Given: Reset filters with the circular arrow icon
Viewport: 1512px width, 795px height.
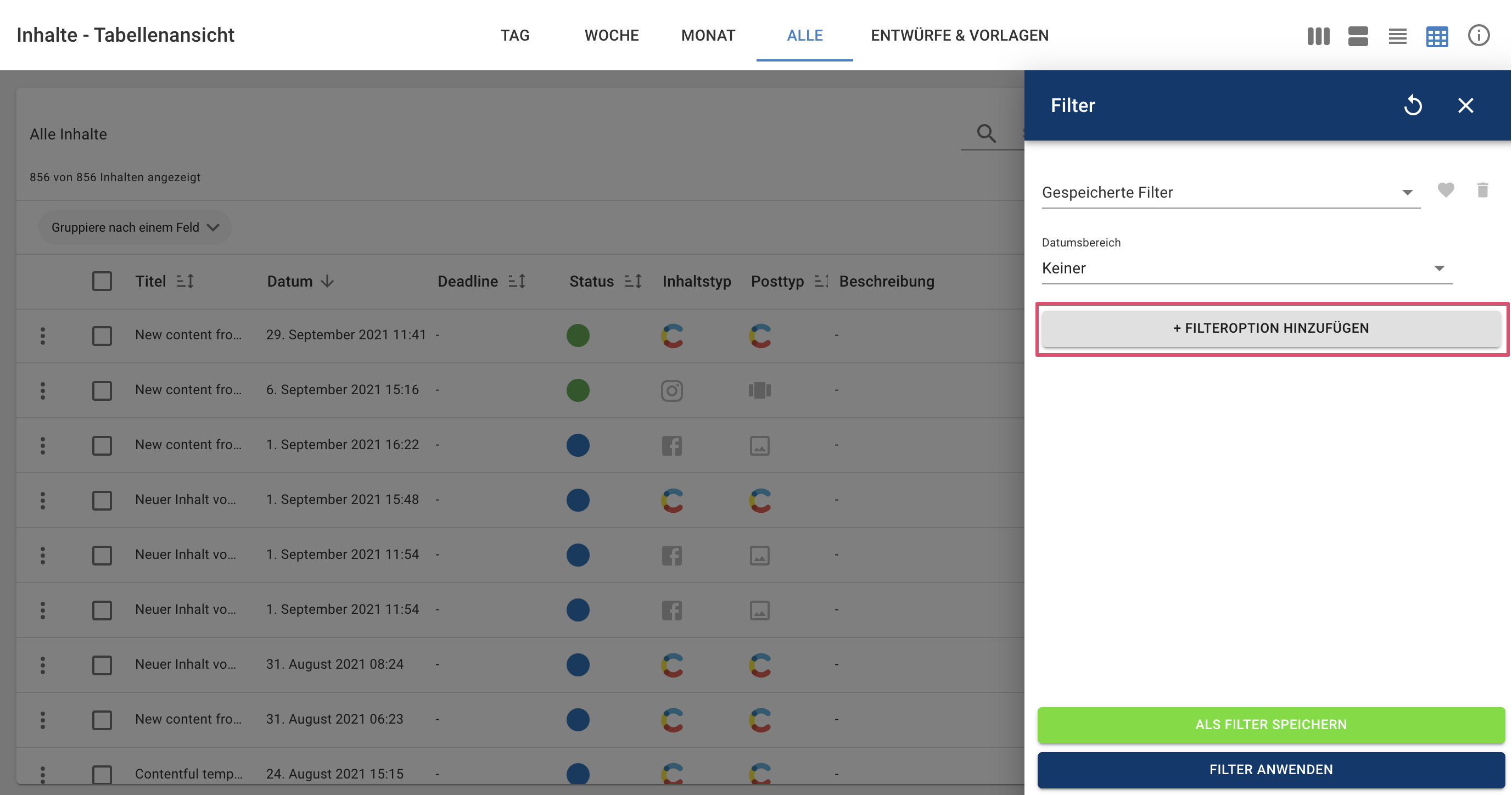Looking at the screenshot, I should point(1413,105).
